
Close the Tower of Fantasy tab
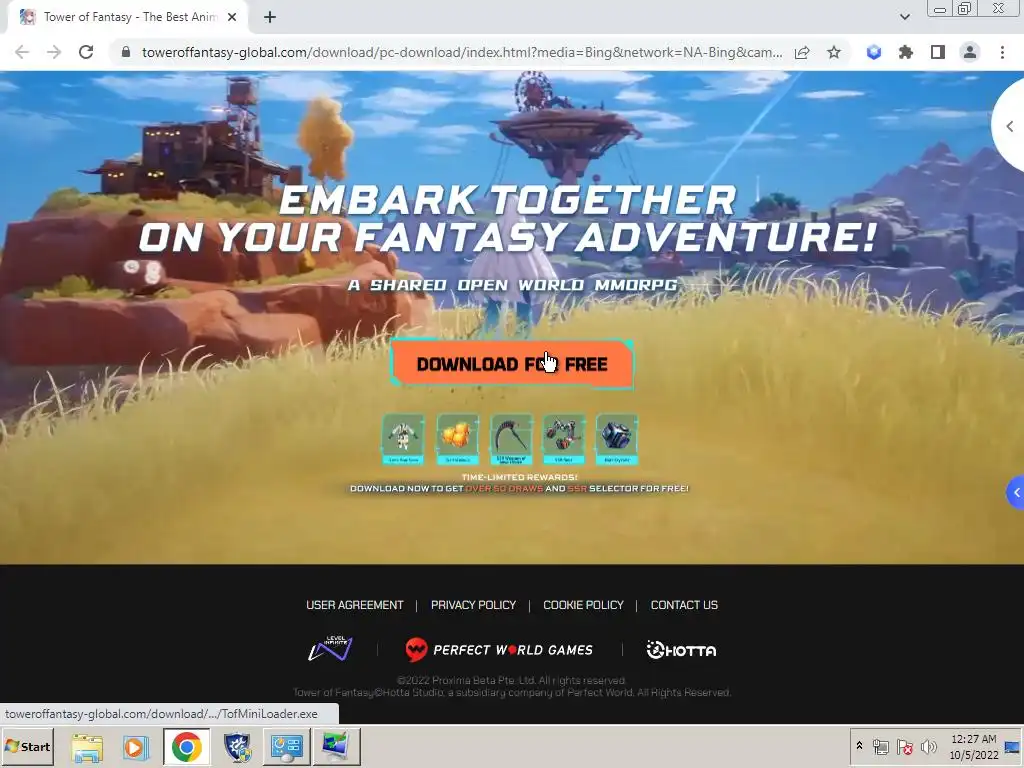point(232,17)
